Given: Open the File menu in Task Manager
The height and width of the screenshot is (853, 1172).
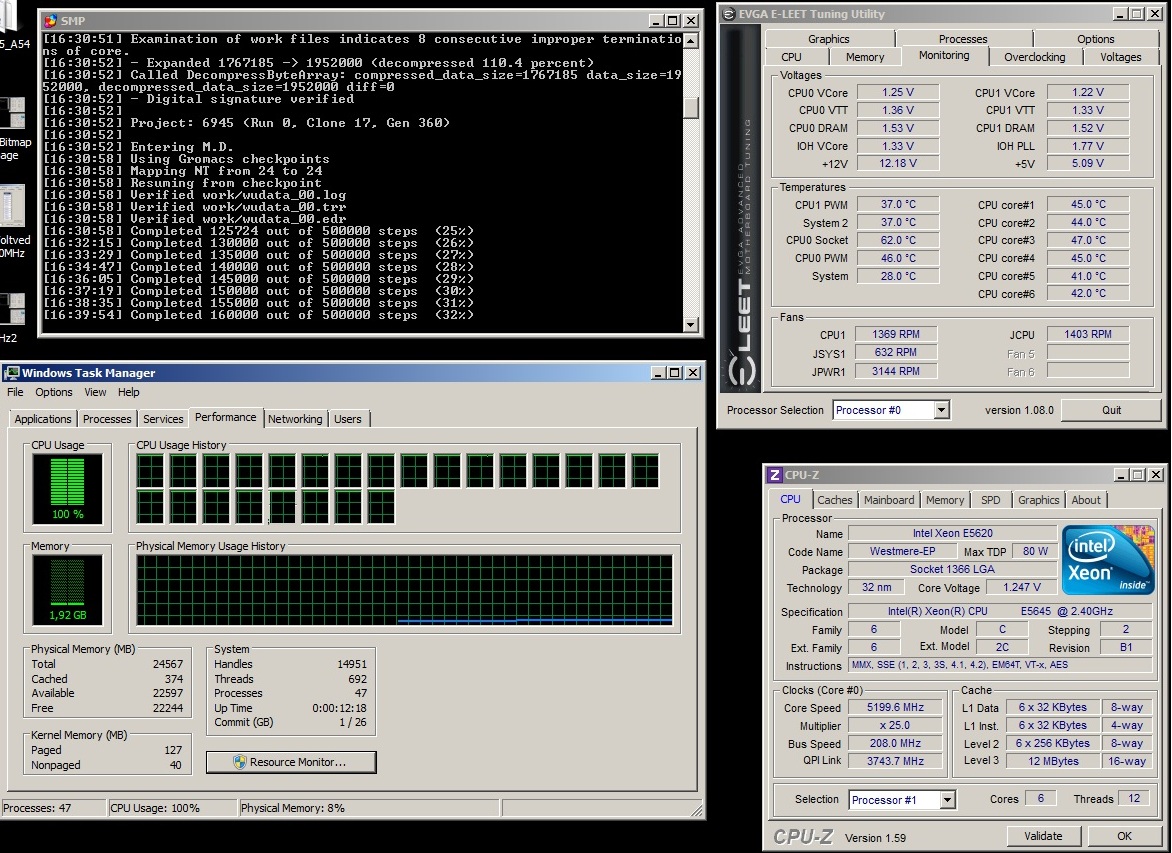Looking at the screenshot, I should pos(15,392).
